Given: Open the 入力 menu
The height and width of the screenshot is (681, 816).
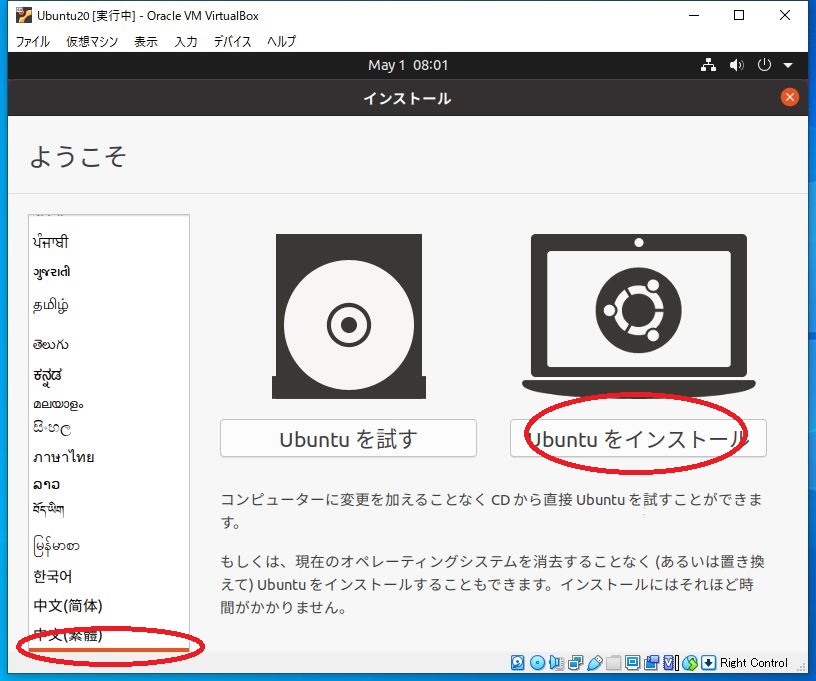Looking at the screenshot, I should coord(186,42).
